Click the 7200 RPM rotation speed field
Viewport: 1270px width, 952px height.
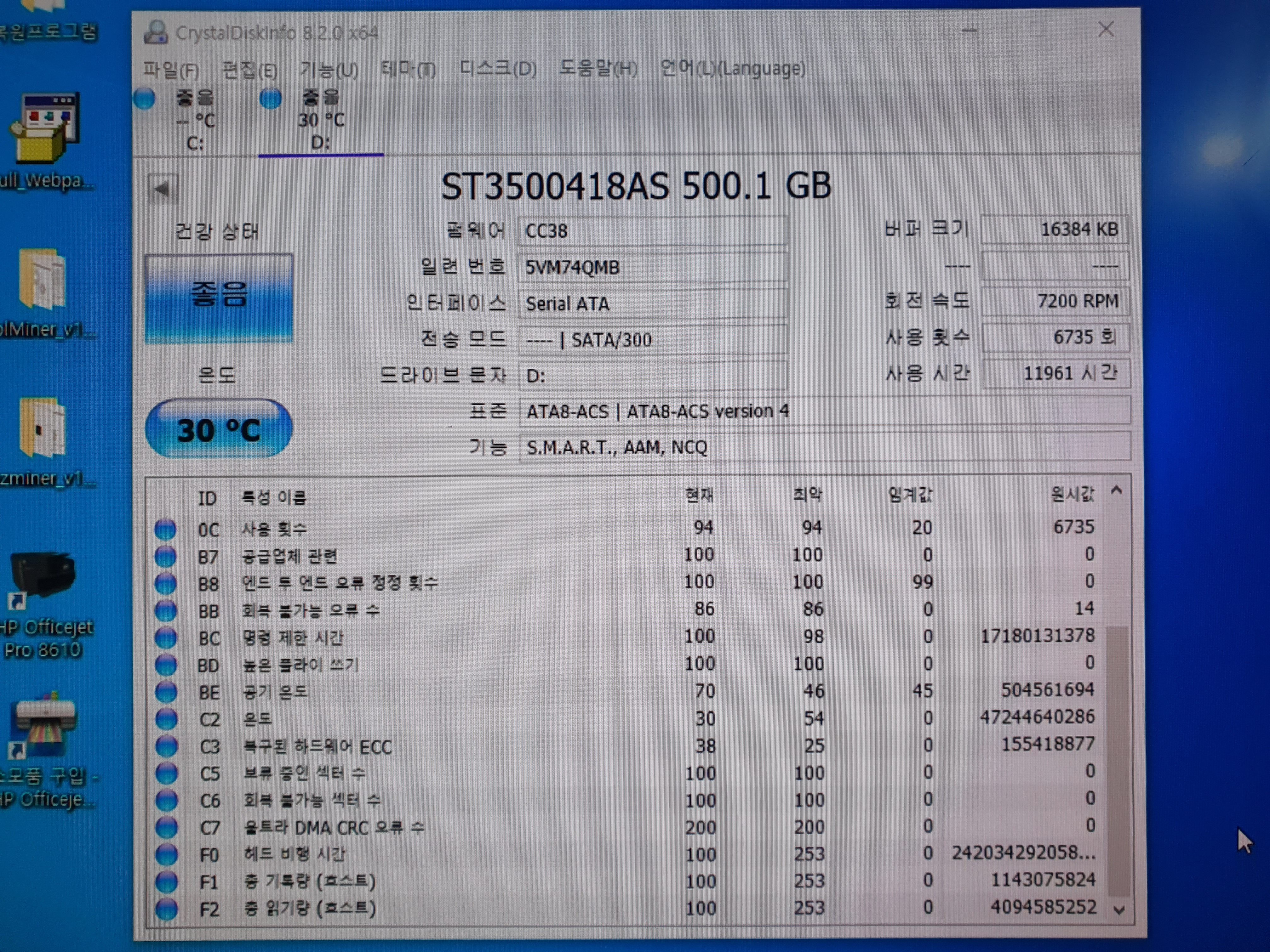click(1055, 301)
